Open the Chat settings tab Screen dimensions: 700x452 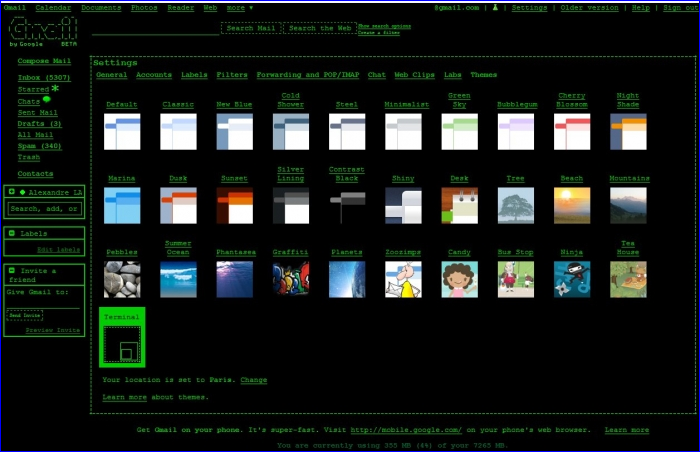point(377,75)
